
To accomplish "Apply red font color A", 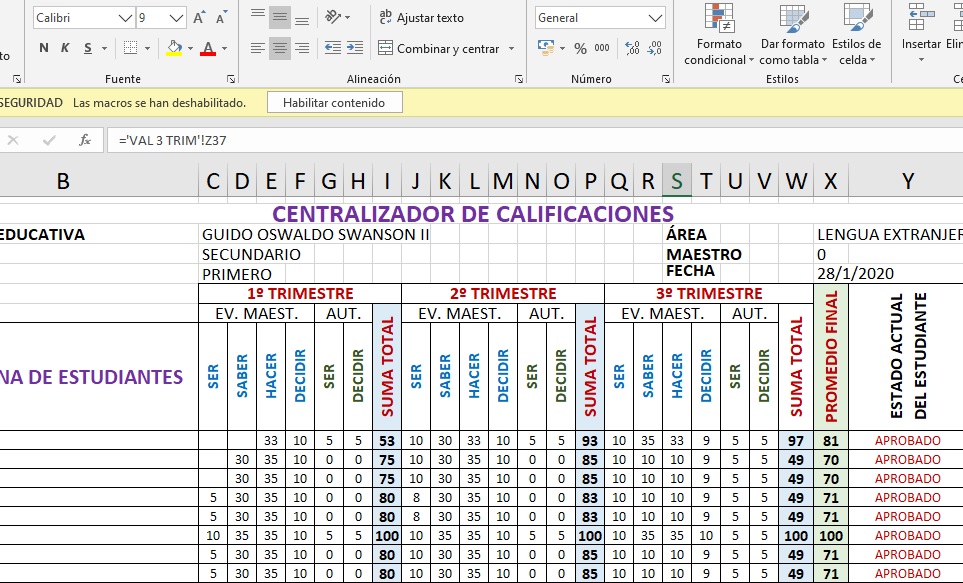I will [x=208, y=48].
